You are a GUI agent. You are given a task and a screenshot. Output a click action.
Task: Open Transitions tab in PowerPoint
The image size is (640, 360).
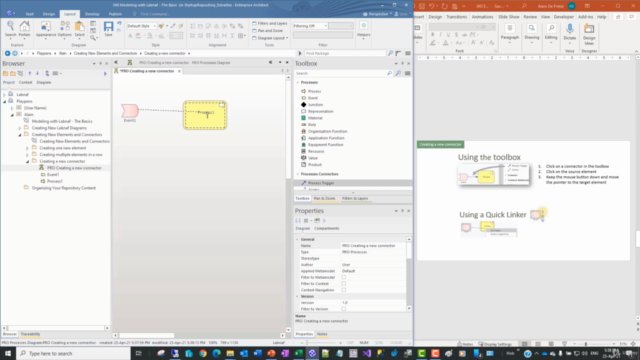tap(456, 17)
